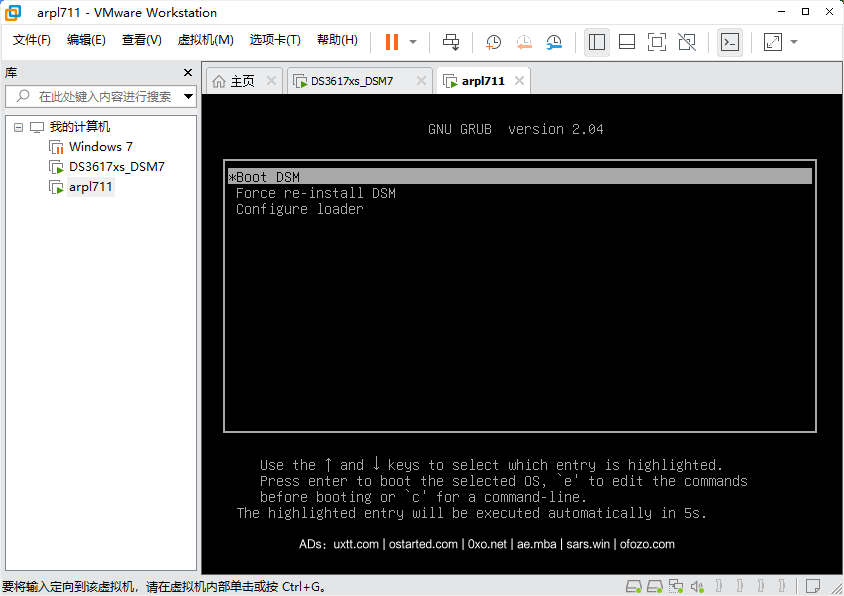The height and width of the screenshot is (596, 844).
Task: Select 我的计算机 in the library tree
Action: click(x=80, y=127)
